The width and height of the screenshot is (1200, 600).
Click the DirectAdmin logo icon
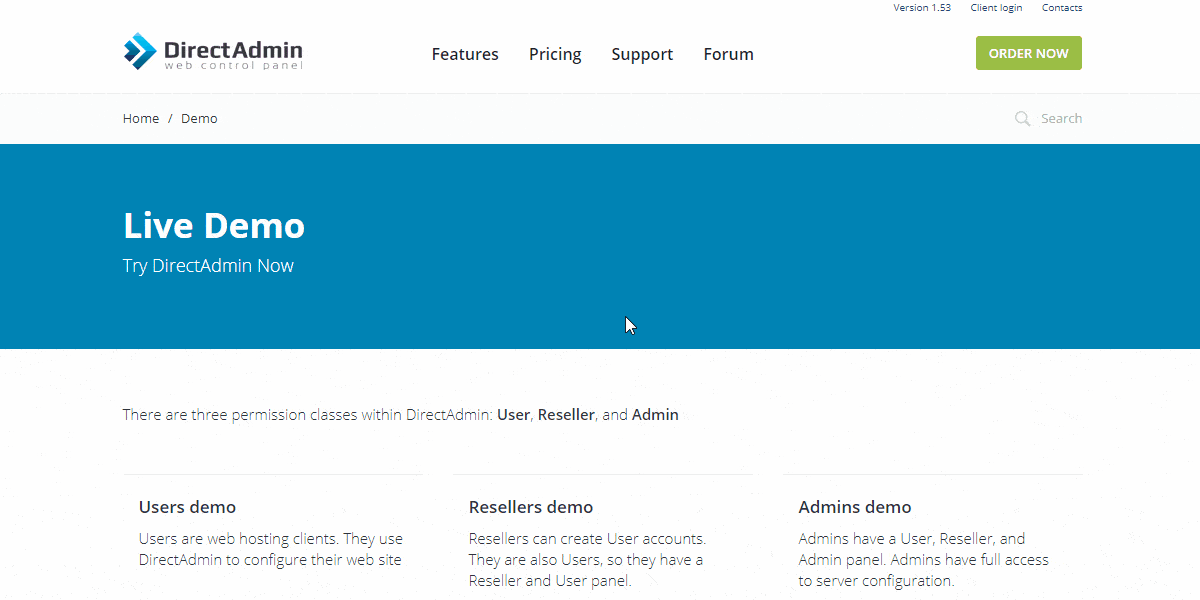point(140,51)
